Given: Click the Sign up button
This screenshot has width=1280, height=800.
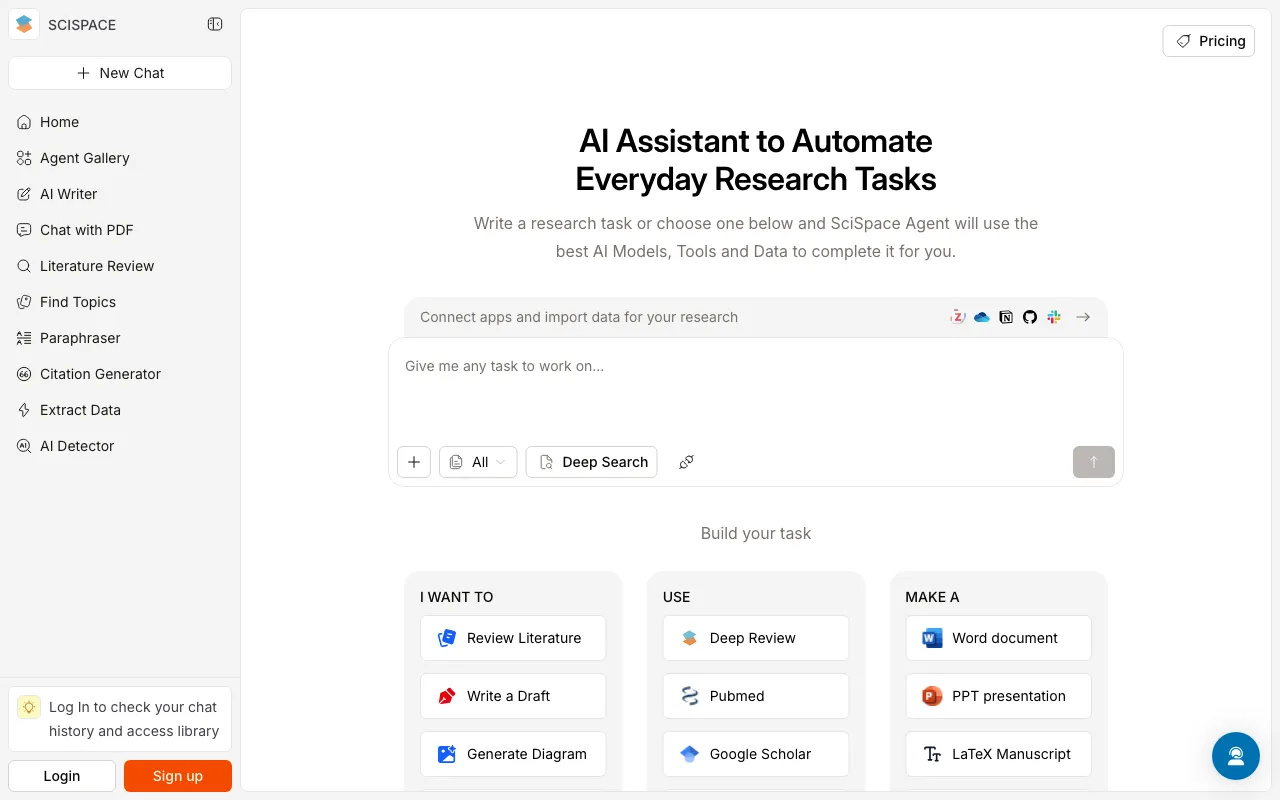Looking at the screenshot, I should tap(178, 776).
